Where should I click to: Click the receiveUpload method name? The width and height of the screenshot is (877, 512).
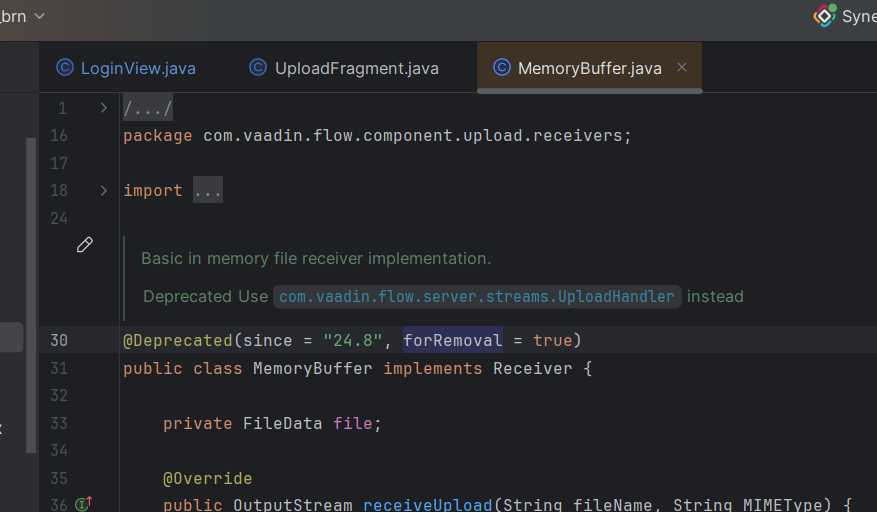[x=427, y=505]
